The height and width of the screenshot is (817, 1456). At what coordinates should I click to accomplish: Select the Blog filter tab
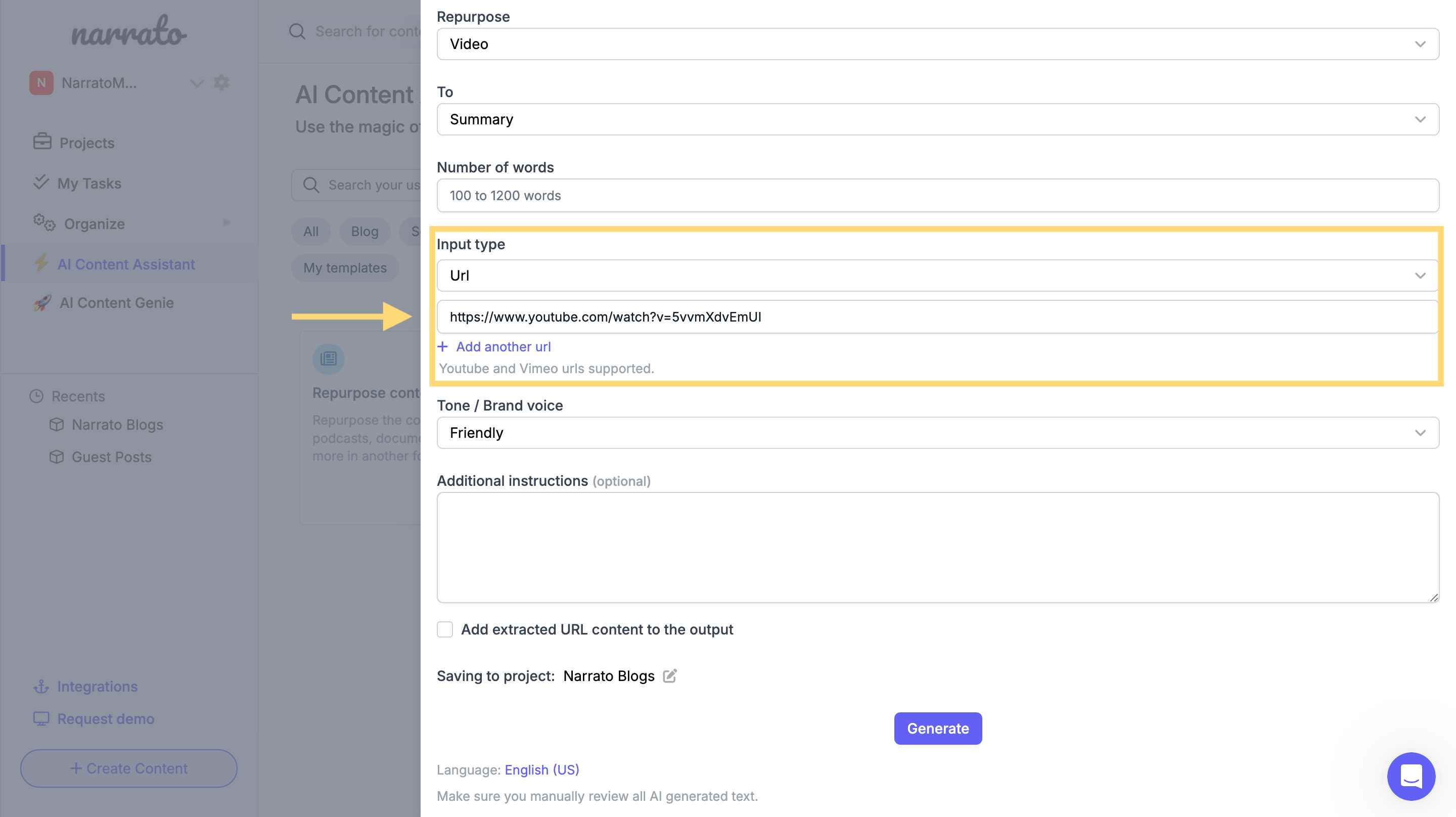click(365, 231)
